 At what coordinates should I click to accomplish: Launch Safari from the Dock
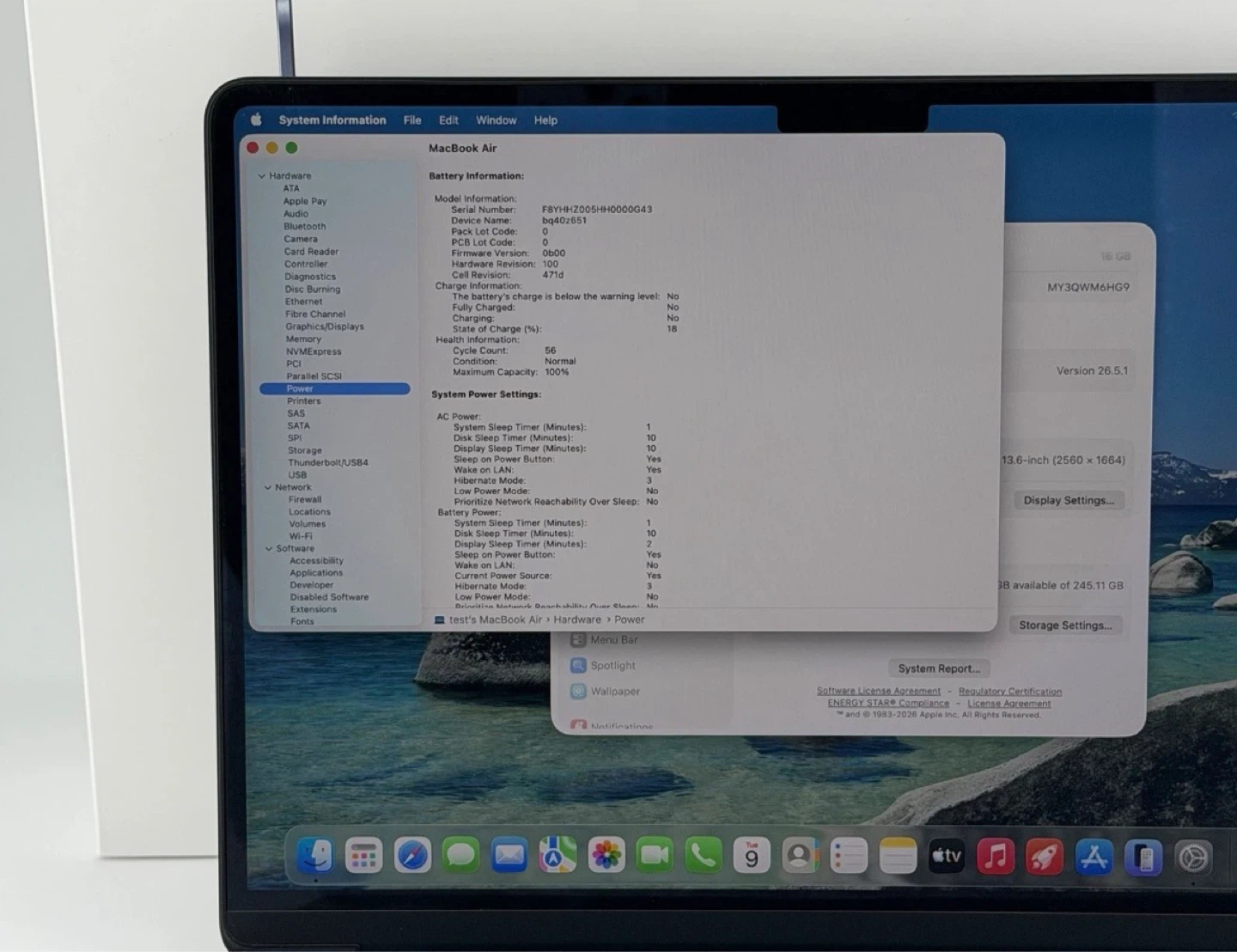click(x=412, y=856)
